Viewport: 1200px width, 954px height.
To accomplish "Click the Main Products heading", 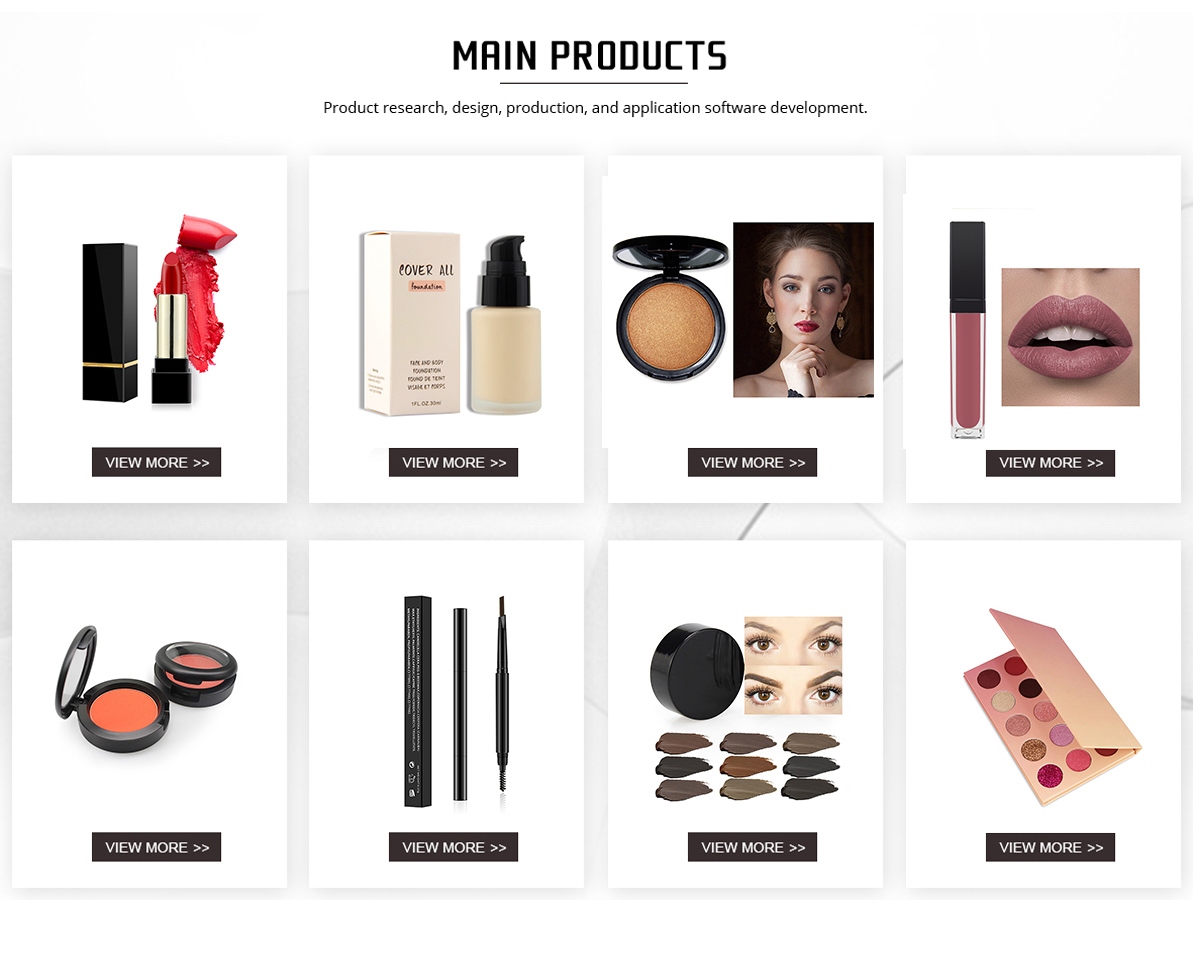I will (590, 56).
